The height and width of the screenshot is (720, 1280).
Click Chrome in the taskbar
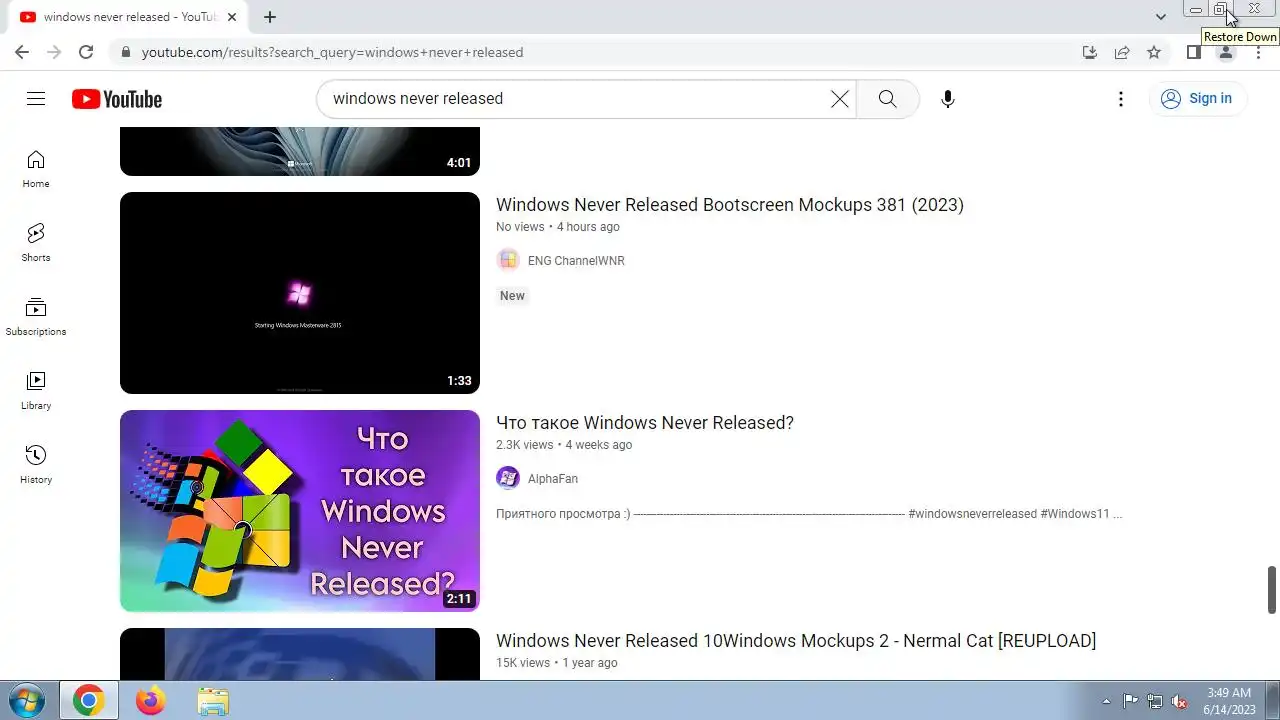89,701
